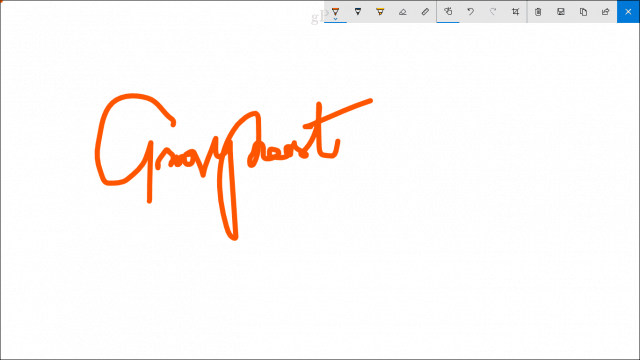Viewport: 640px width, 360px height.
Task: Clear all ink with trash icon
Action: [x=538, y=12]
